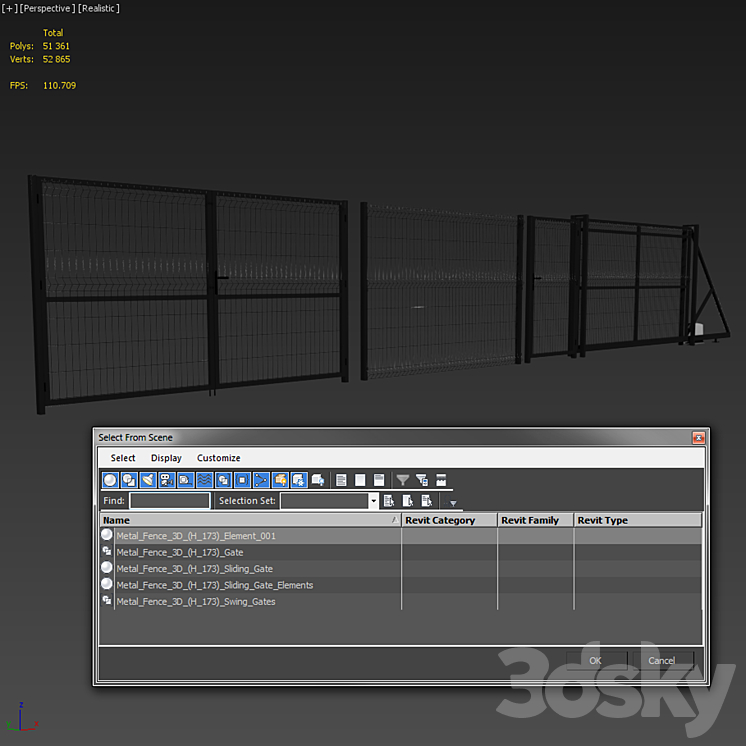Open the Realistic shading label menu
Screen dimensions: 746x746
pos(98,8)
